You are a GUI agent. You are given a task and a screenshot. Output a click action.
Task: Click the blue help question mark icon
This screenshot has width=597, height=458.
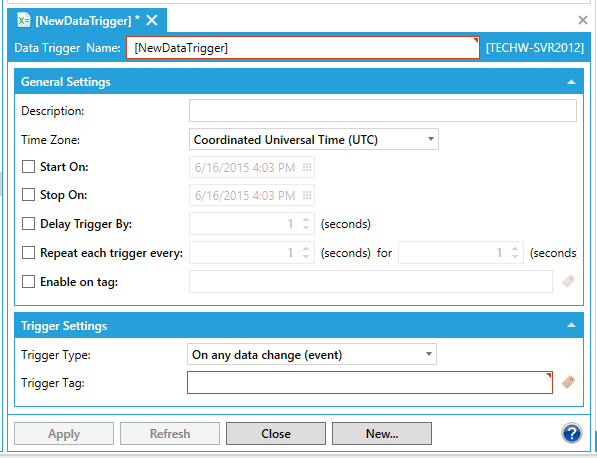(571, 433)
